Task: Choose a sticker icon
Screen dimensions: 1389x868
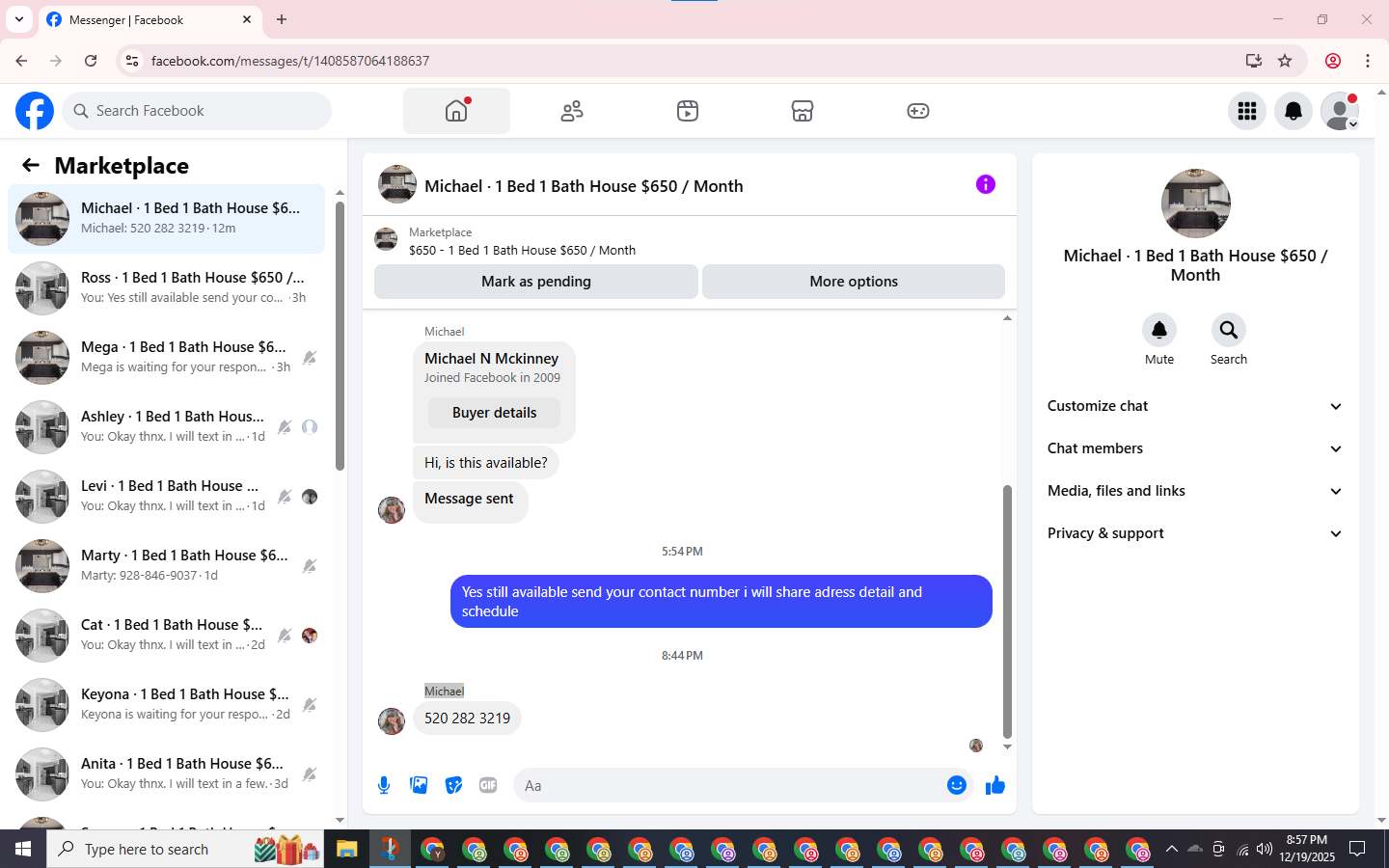Action: (x=453, y=785)
